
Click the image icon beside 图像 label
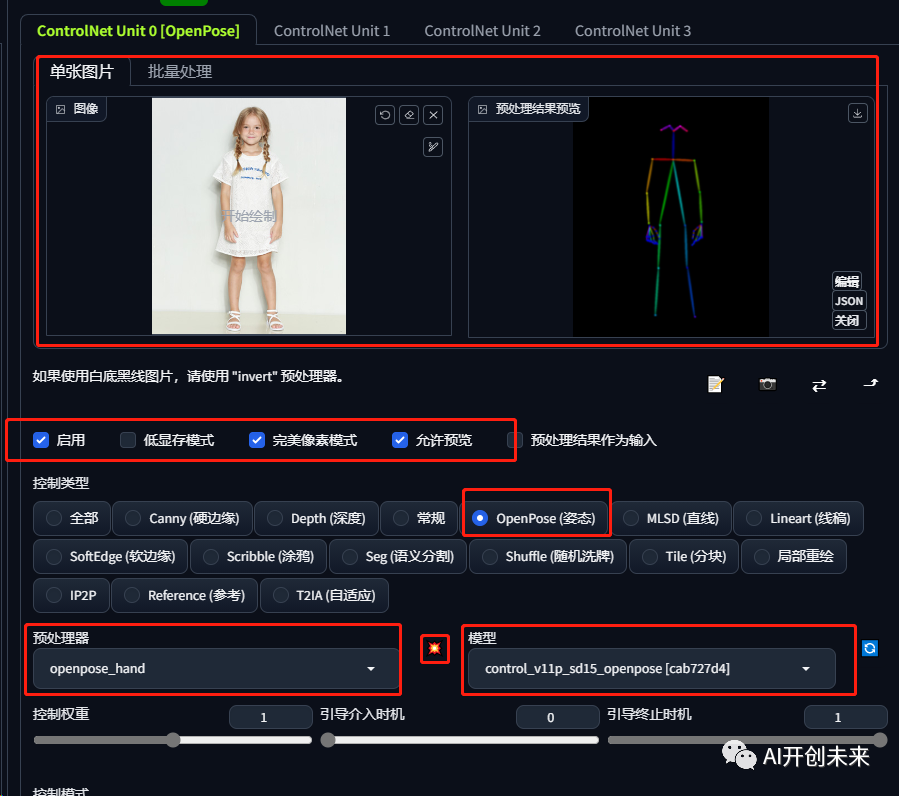pyautogui.click(x=60, y=109)
